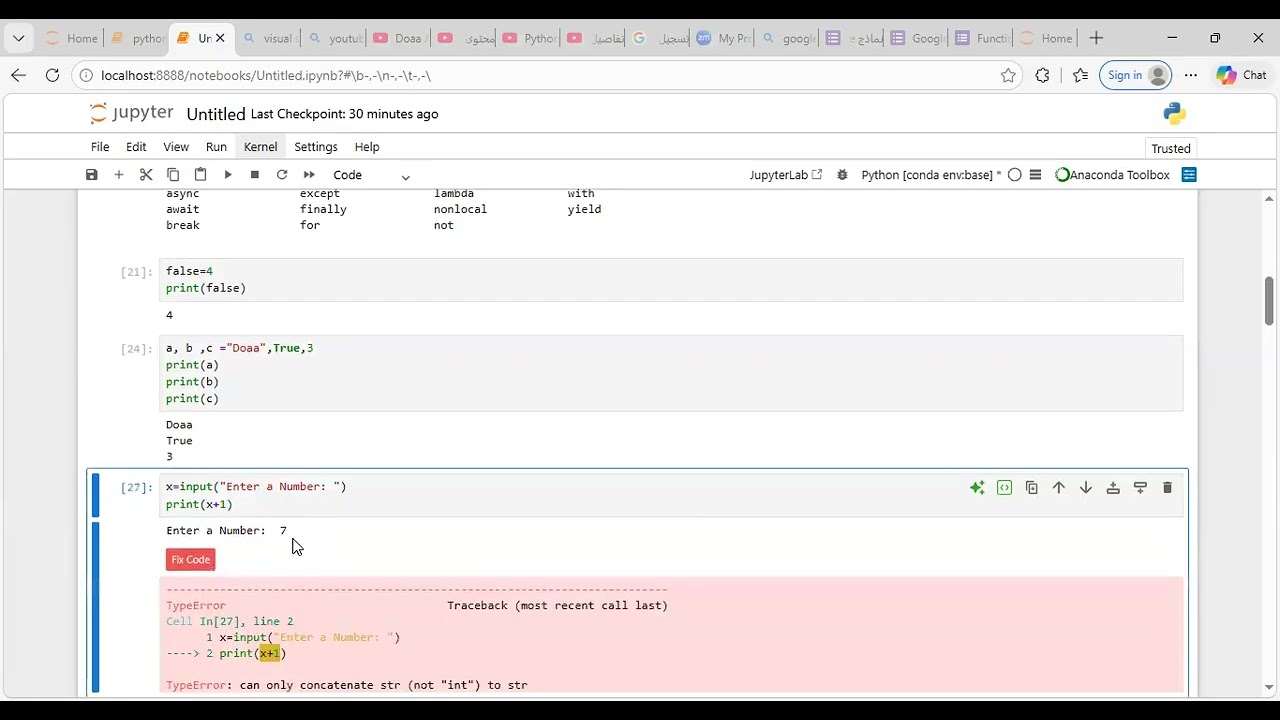Image resolution: width=1280 pixels, height=720 pixels.
Task: Restart kernel and run all cells
Action: (x=309, y=175)
